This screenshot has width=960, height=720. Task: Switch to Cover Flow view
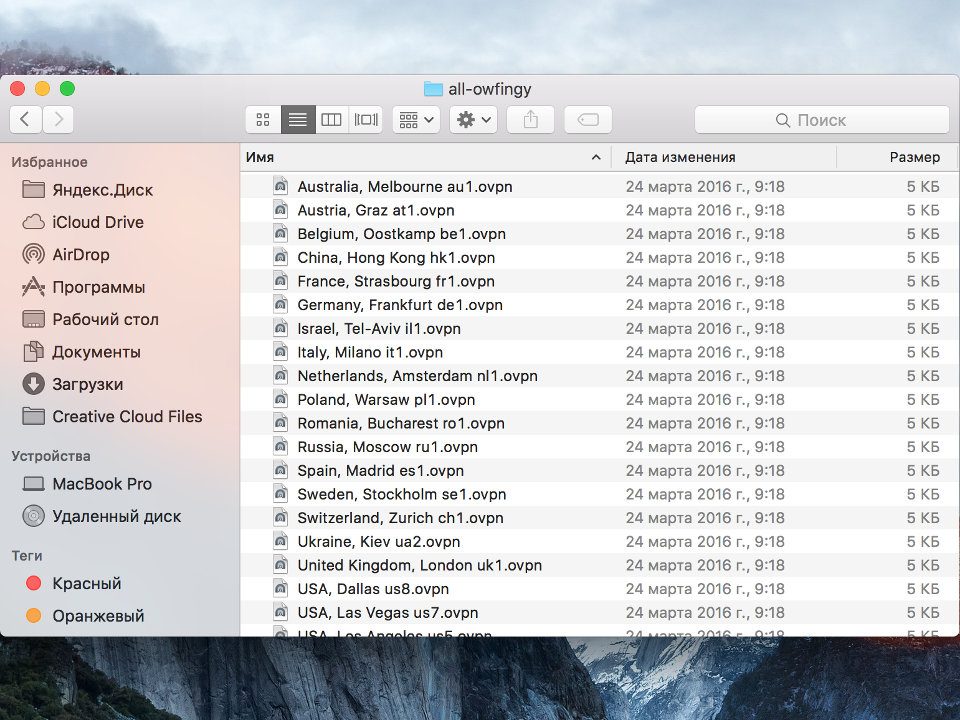[x=366, y=119]
